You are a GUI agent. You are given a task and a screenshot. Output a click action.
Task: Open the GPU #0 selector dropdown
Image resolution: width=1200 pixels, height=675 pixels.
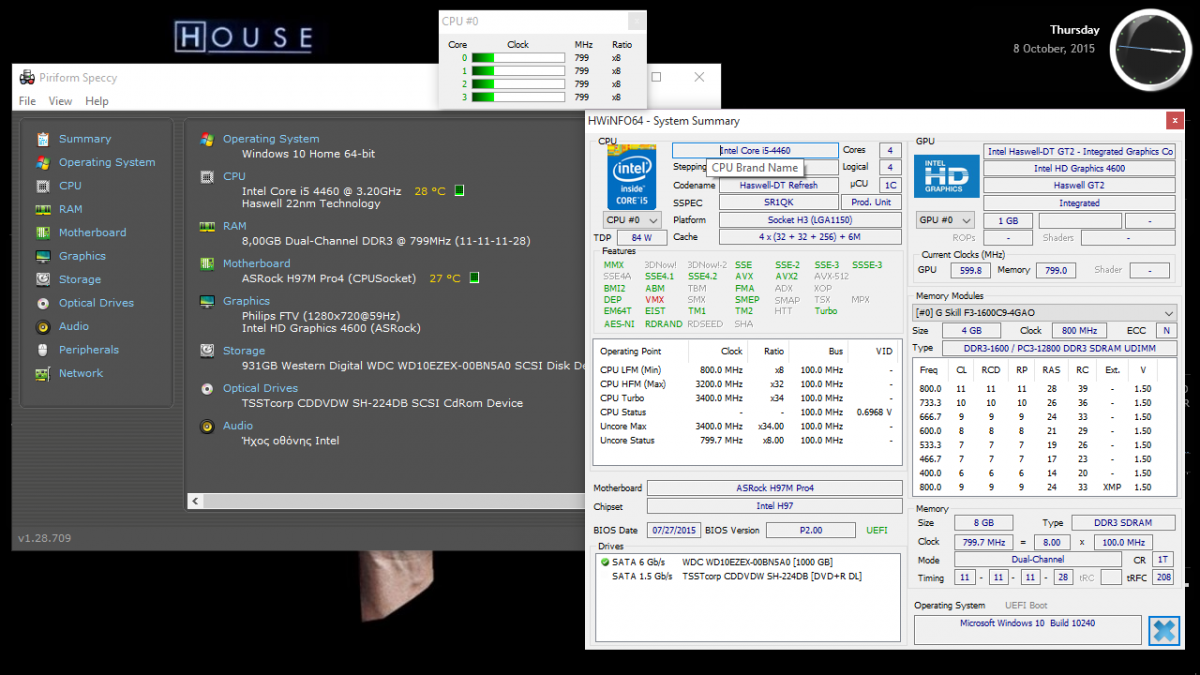[945, 220]
